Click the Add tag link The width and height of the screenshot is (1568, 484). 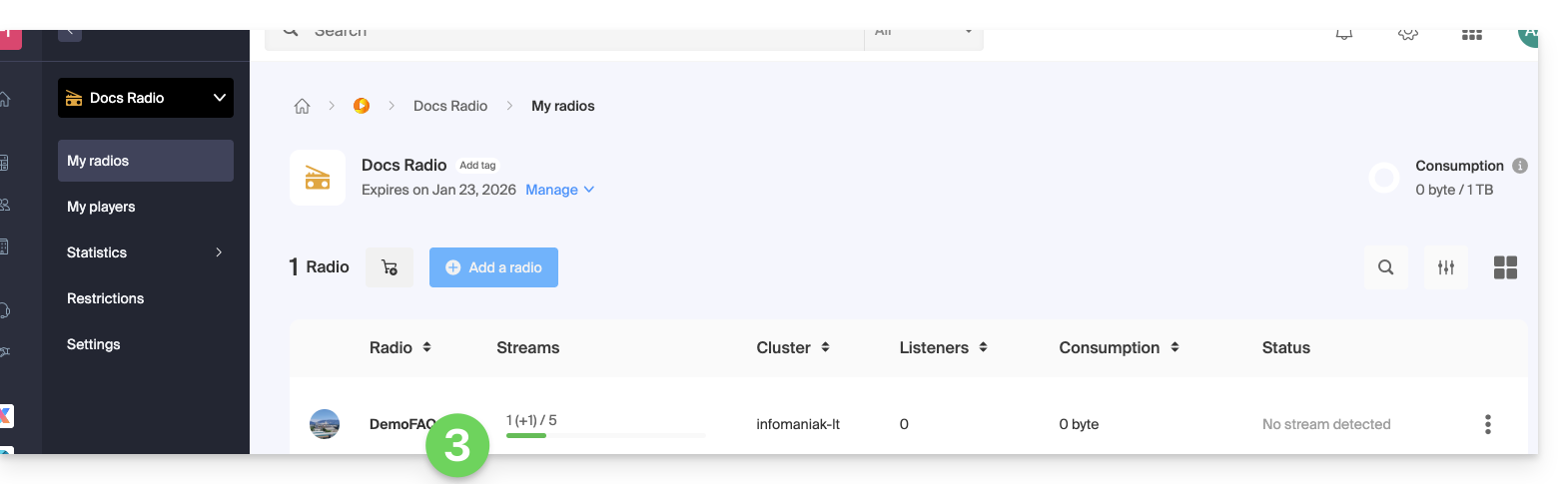[477, 166]
